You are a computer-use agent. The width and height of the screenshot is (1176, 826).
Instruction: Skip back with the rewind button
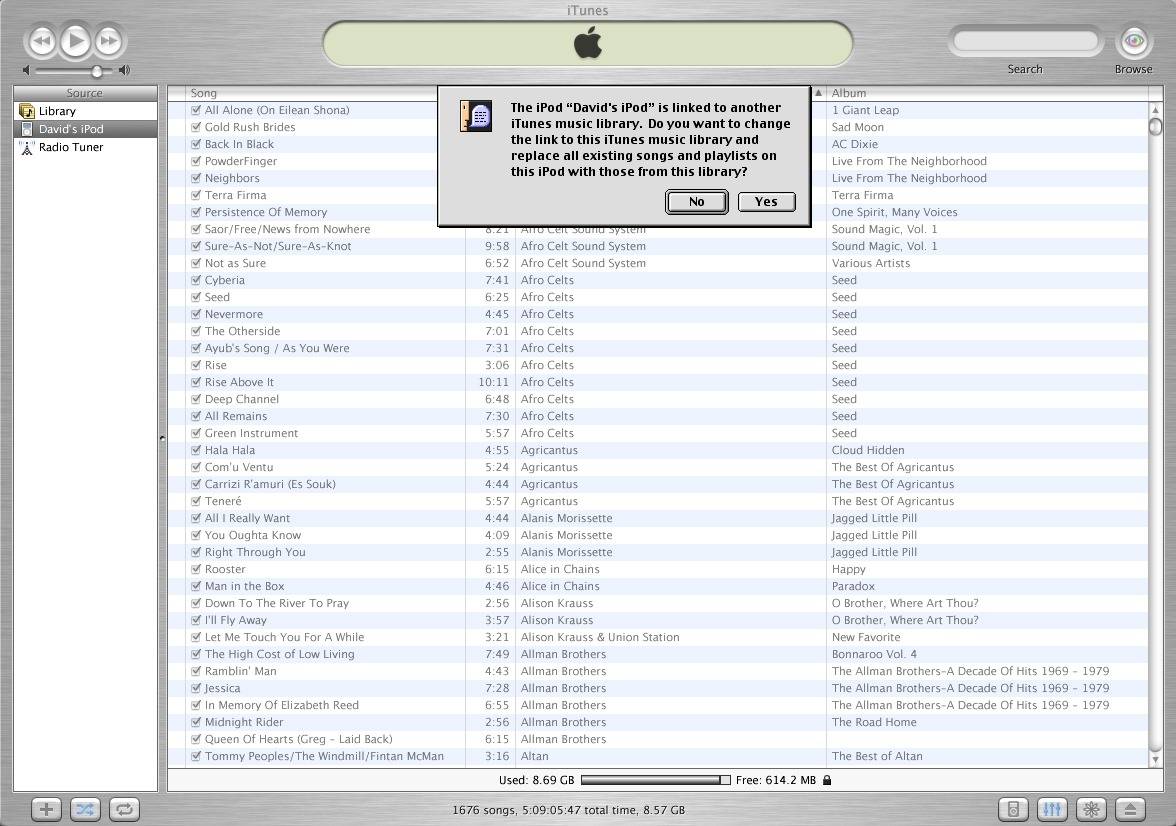click(x=42, y=41)
